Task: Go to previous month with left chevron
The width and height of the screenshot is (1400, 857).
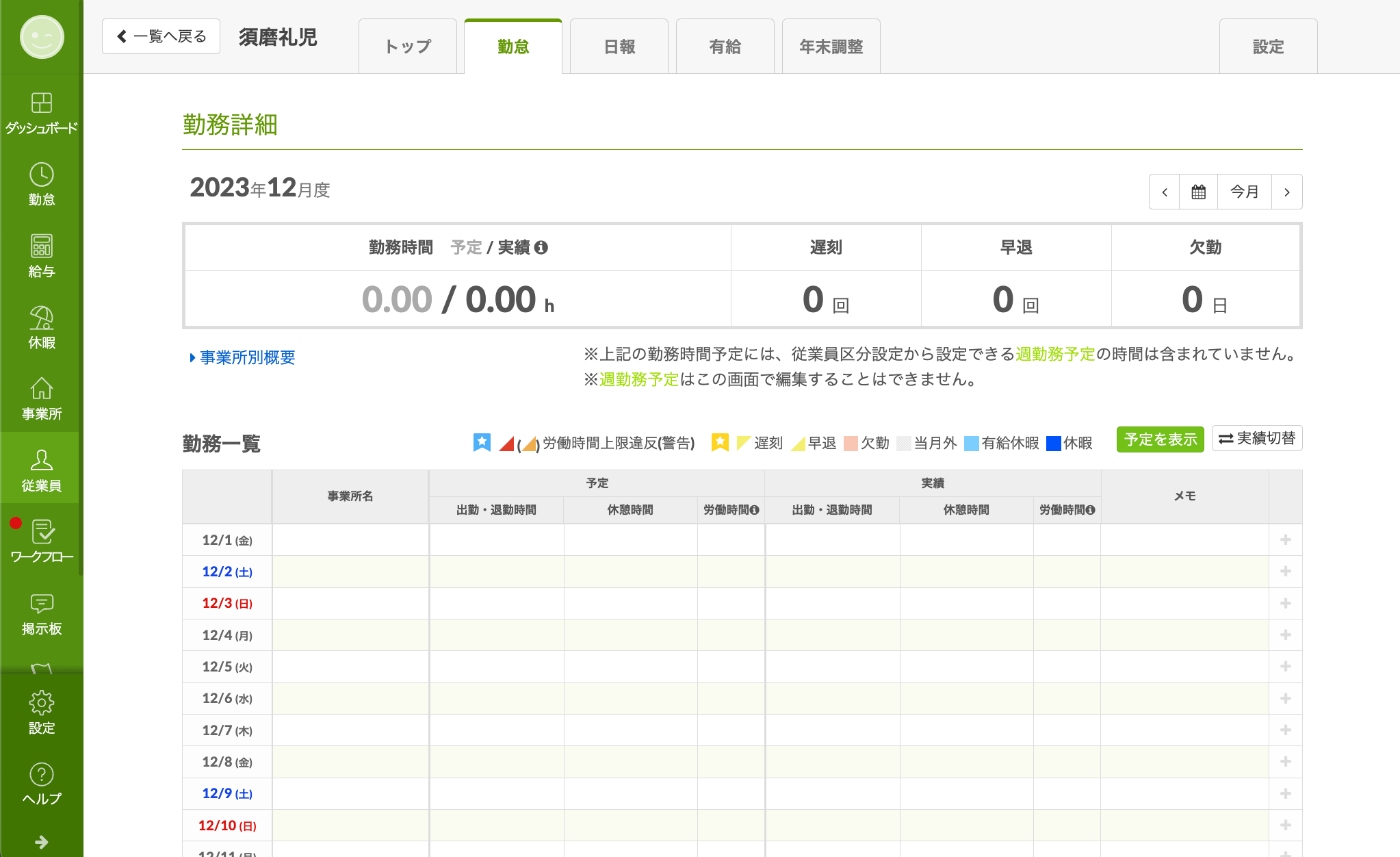Action: (1164, 192)
